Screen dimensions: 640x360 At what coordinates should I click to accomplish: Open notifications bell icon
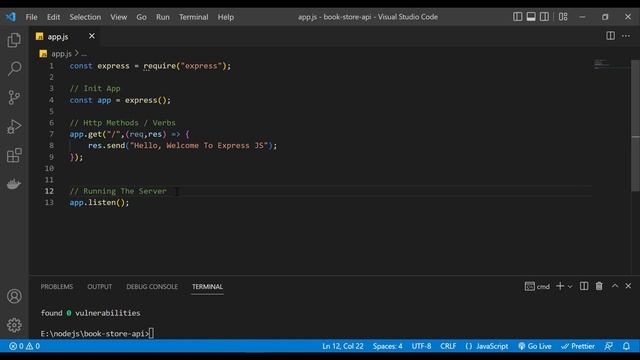(x=626, y=346)
